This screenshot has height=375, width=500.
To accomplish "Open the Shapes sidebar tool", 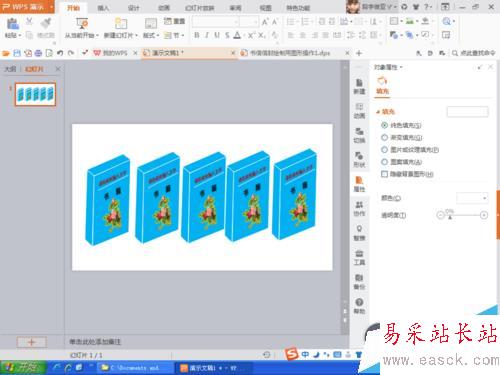I will pyautogui.click(x=359, y=159).
